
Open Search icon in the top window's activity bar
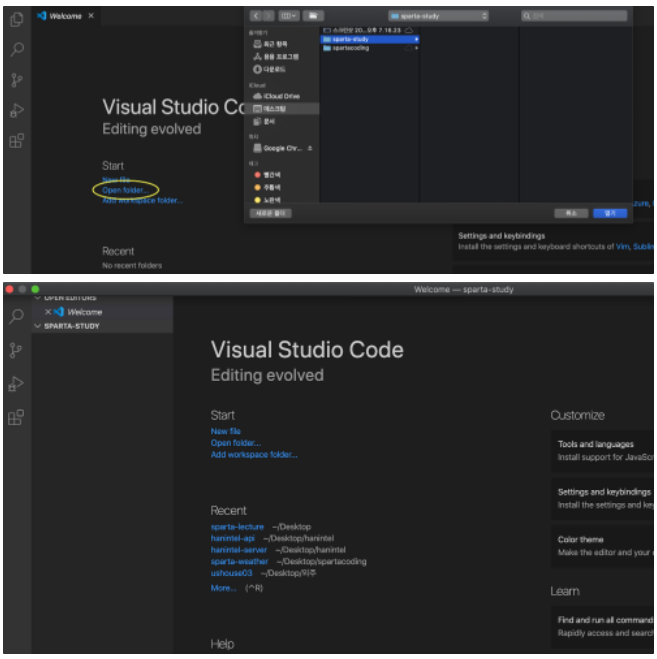tap(17, 49)
